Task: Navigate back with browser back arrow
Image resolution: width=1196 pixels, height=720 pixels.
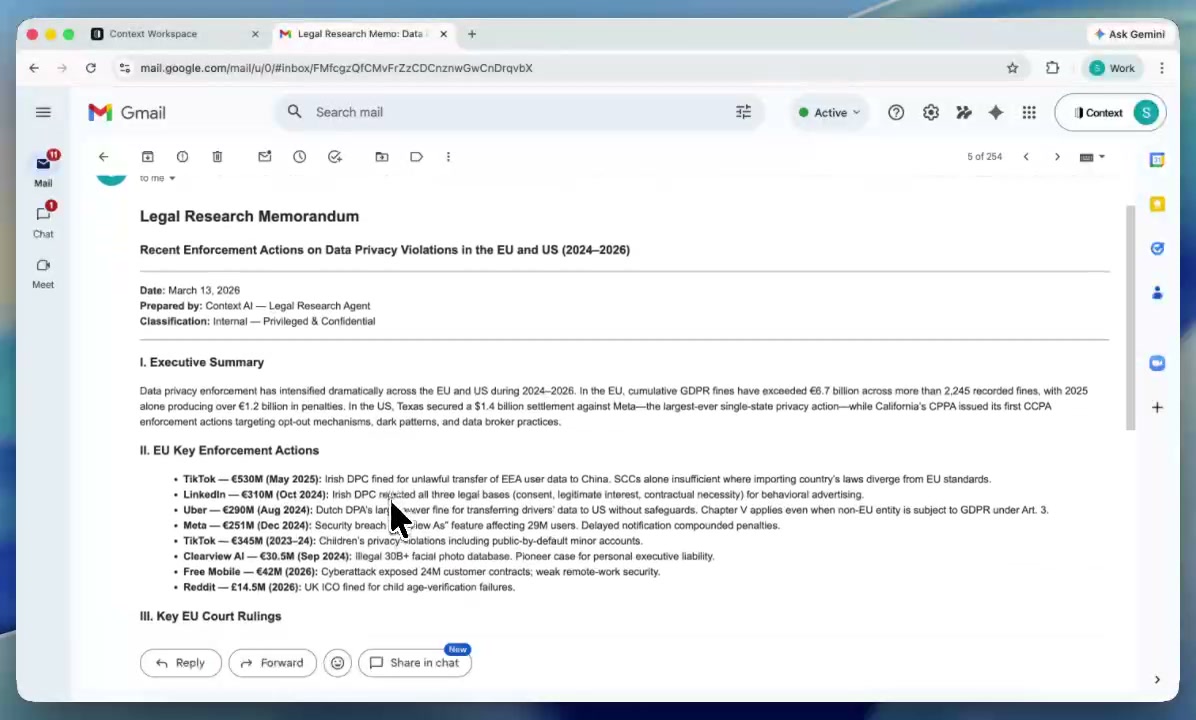Action: coord(34,68)
